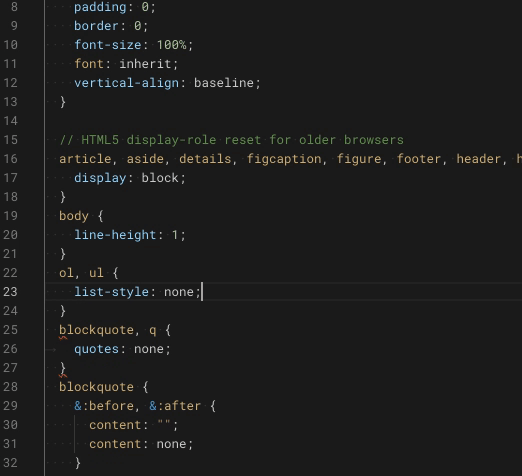Click the 'ol, ul {' selector line
Viewport: 522px width, 476px height.
pos(89,273)
